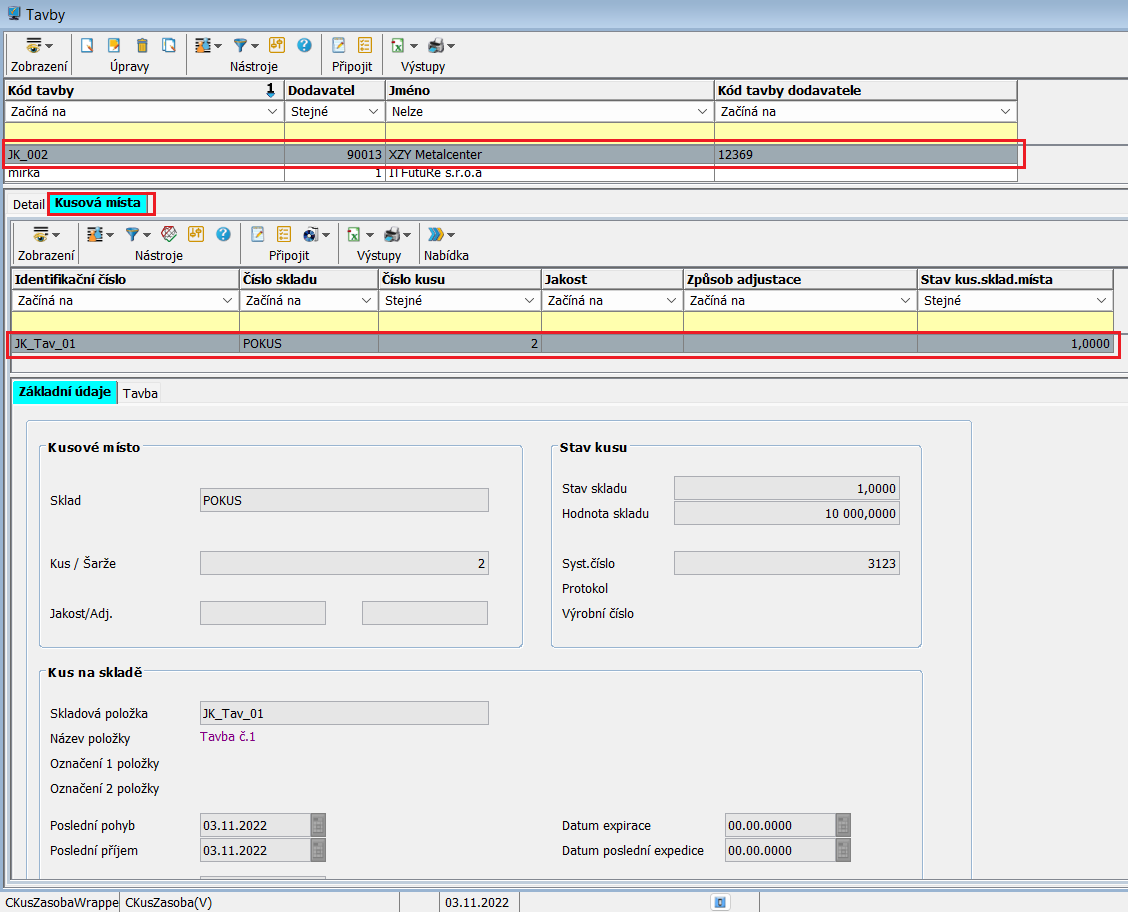The height and width of the screenshot is (912, 1128).
Task: Click the cancel filter icon in Kusová místa toolbar
Action: tap(169, 234)
